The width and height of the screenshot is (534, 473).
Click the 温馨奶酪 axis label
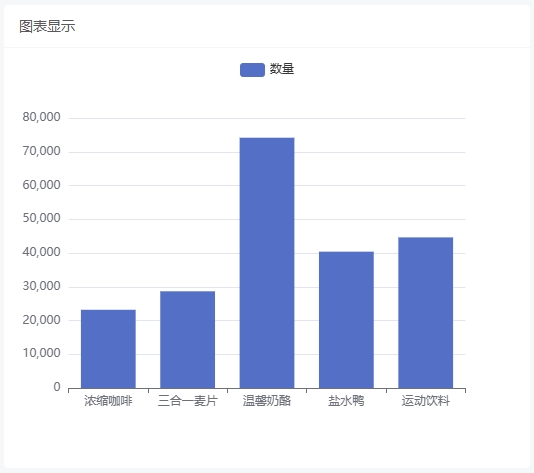(x=267, y=401)
